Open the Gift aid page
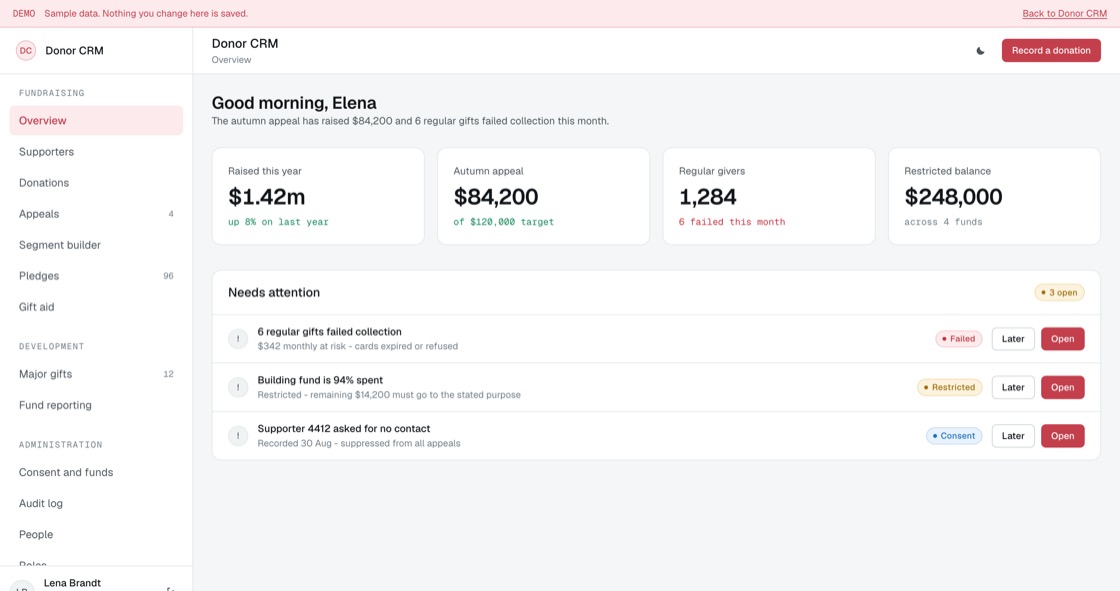The image size is (1120, 591). [96, 307]
